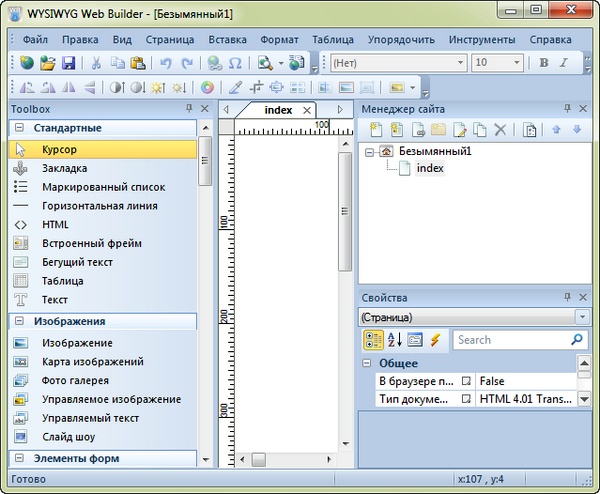Viewport: 600px width, 494px height.
Task: Click the color wheel icon in toolbar
Action: coord(207,87)
